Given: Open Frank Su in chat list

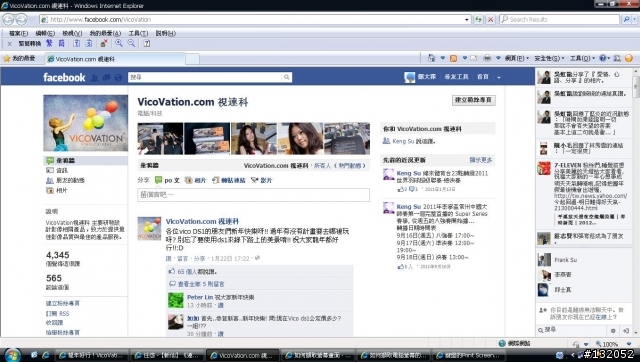Looking at the screenshot, I should click(x=565, y=260).
